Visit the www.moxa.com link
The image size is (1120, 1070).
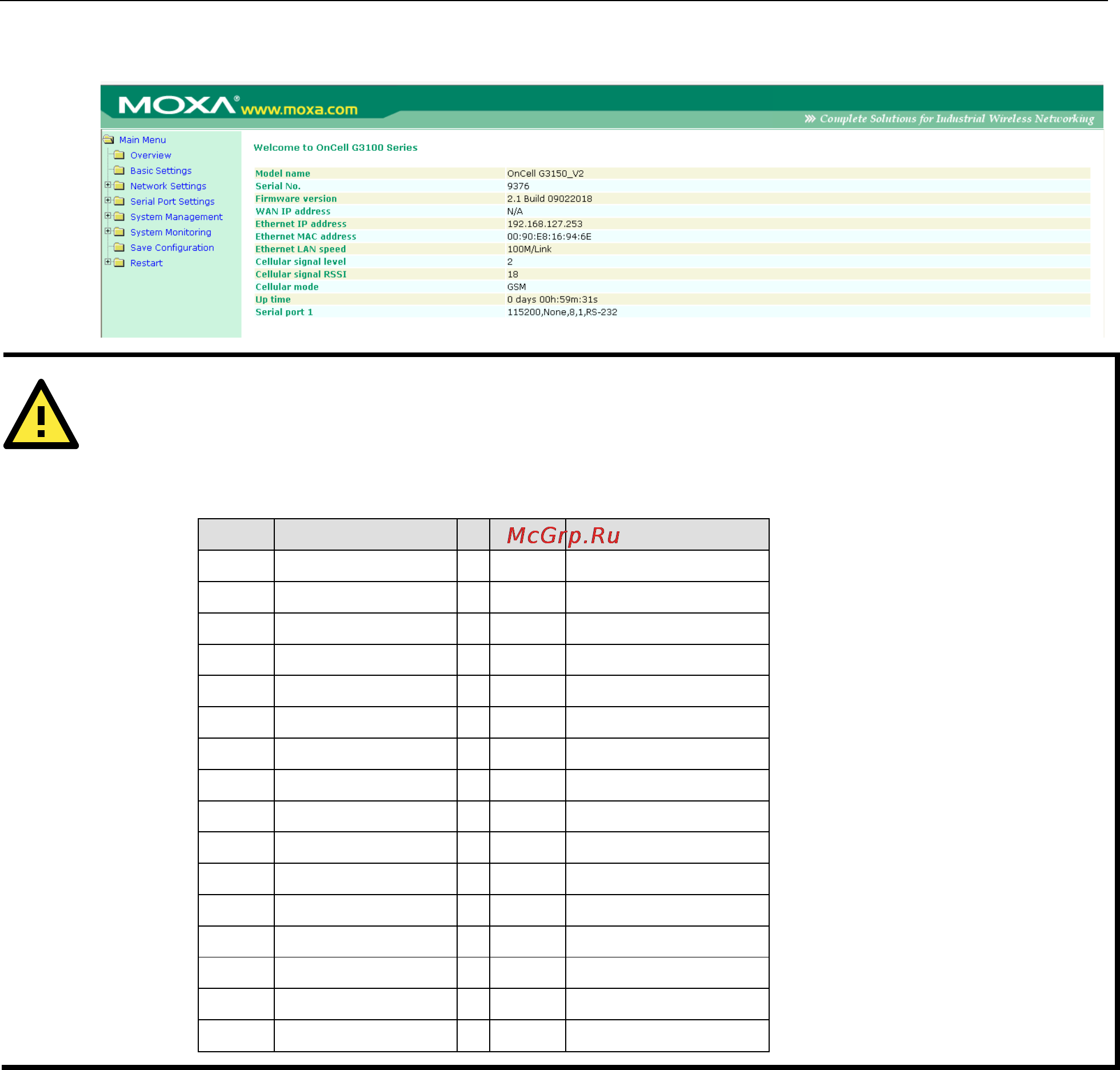tap(299, 109)
